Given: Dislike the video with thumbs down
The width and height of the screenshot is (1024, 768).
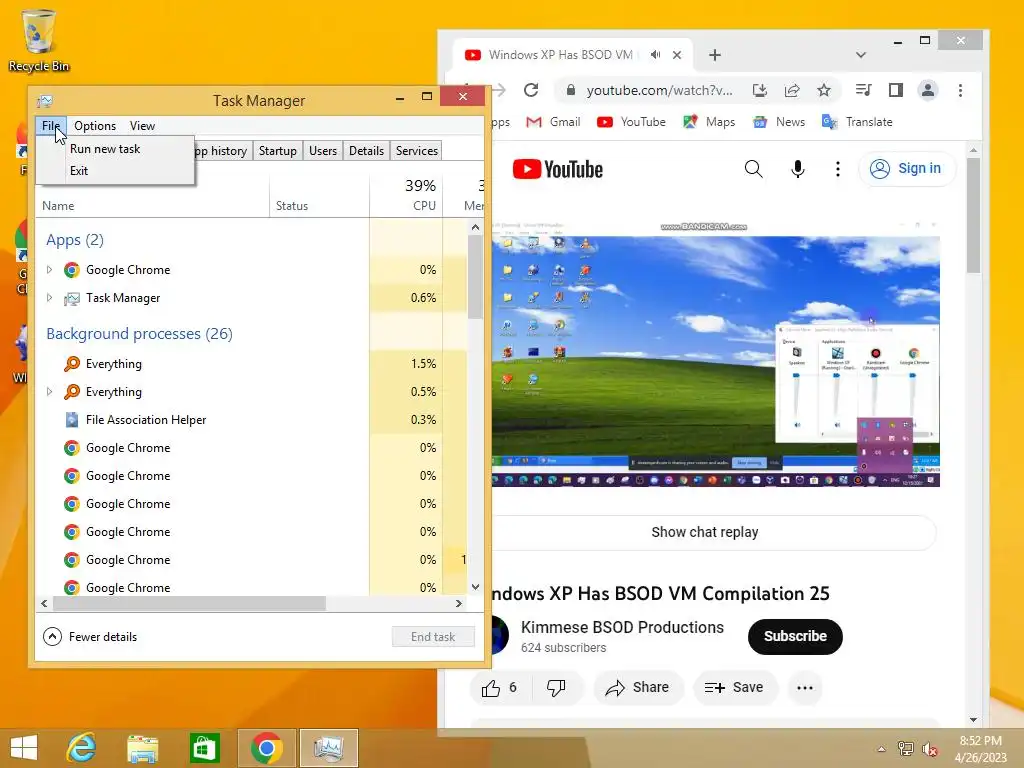Looking at the screenshot, I should tap(556, 688).
